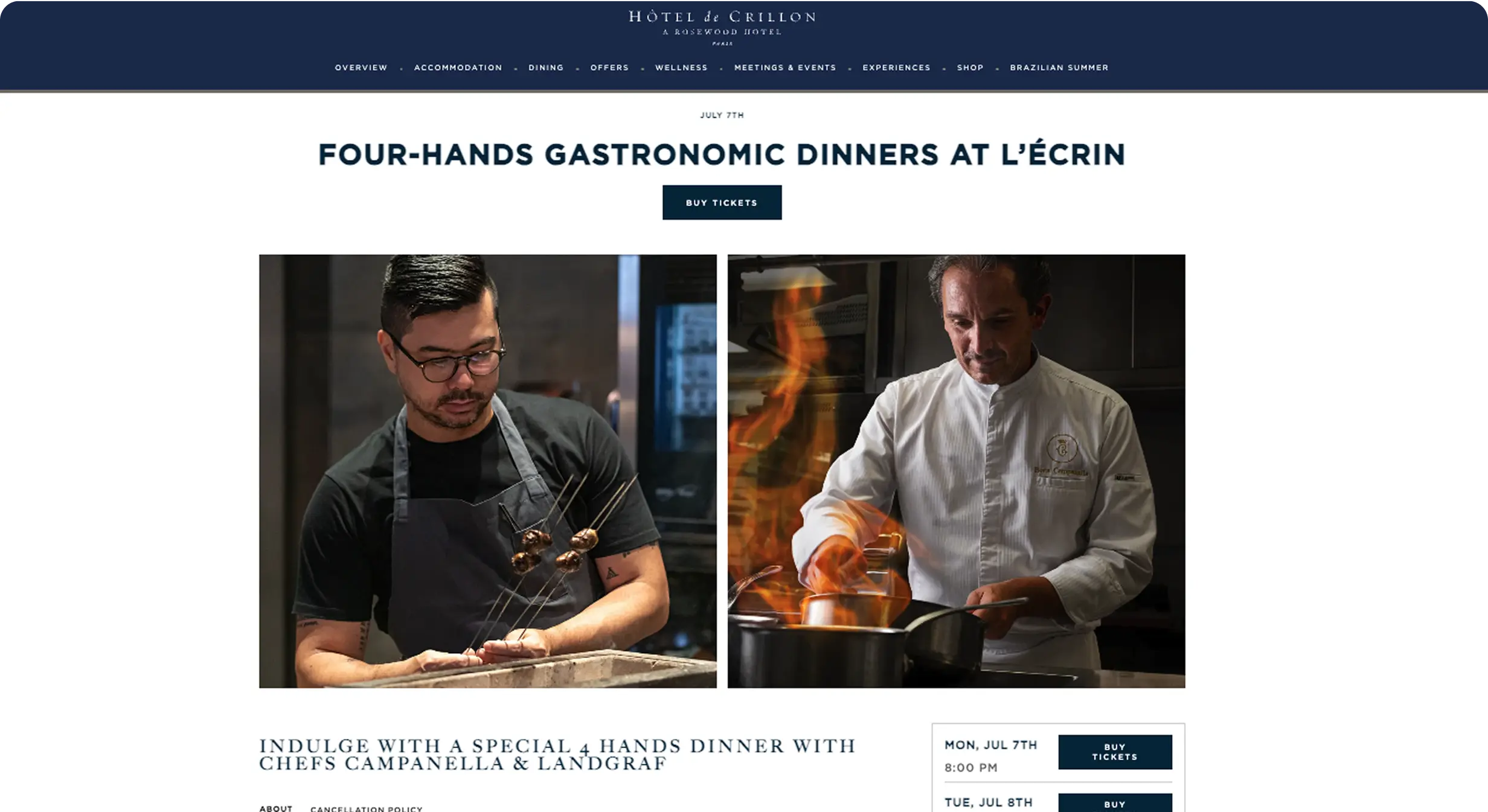Switch to the About tab
The image size is (1488, 812).
point(276,808)
